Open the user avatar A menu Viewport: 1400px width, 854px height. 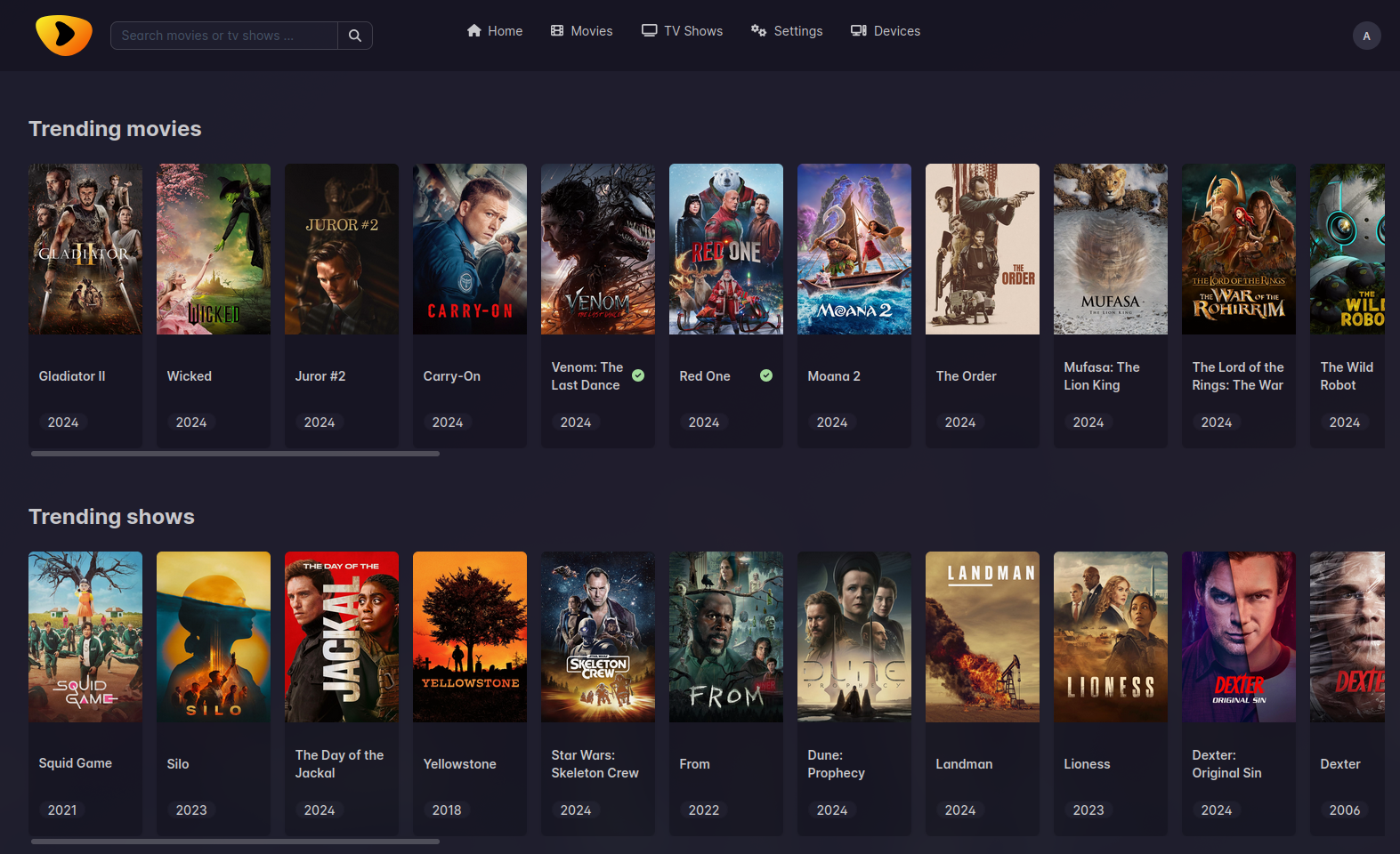pyautogui.click(x=1366, y=36)
